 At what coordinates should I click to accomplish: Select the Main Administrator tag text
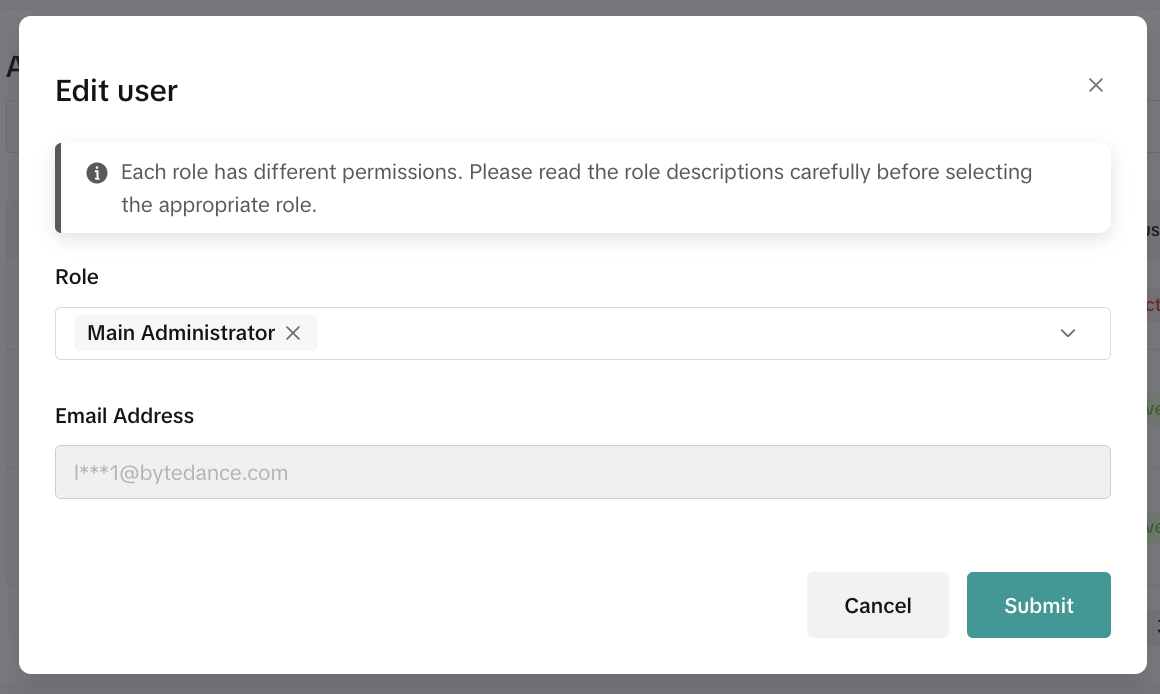pyautogui.click(x=181, y=333)
